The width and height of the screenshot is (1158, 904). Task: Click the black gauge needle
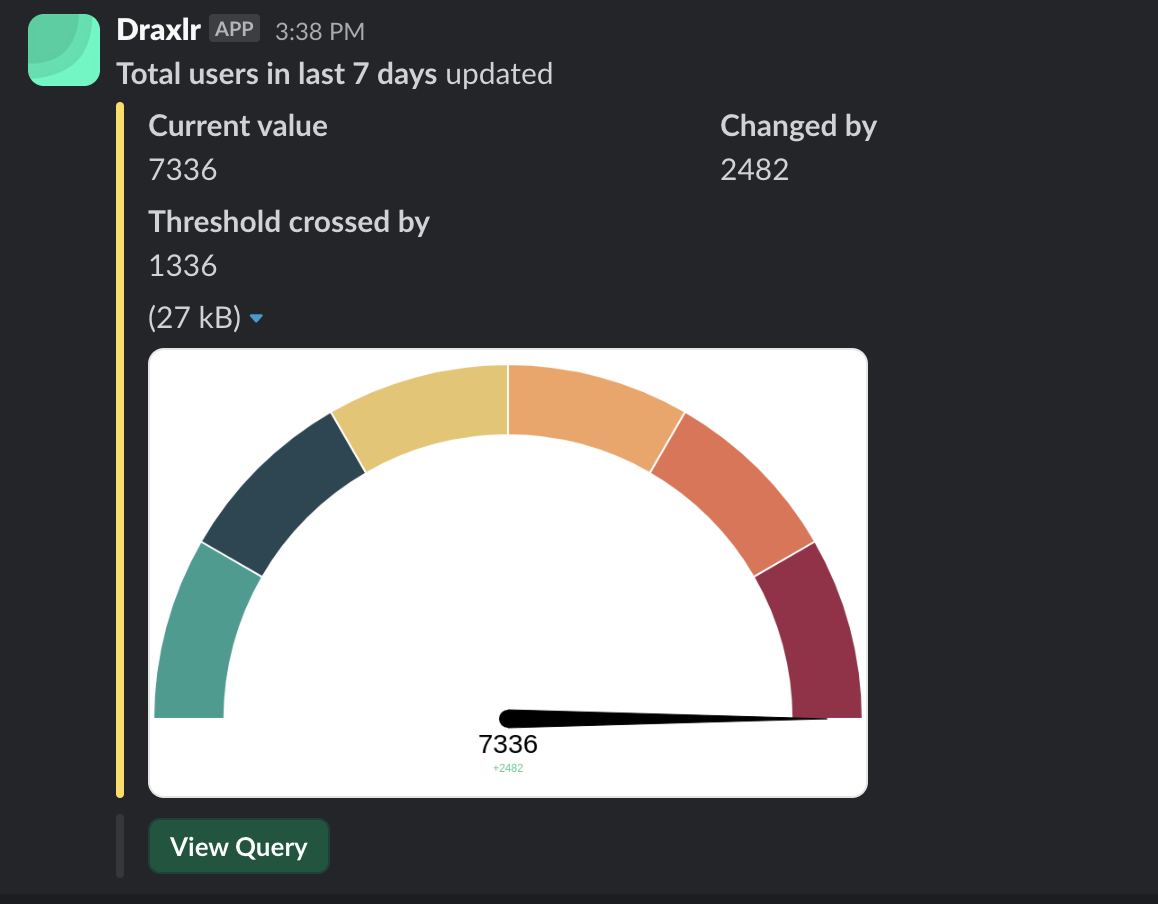click(x=662, y=718)
